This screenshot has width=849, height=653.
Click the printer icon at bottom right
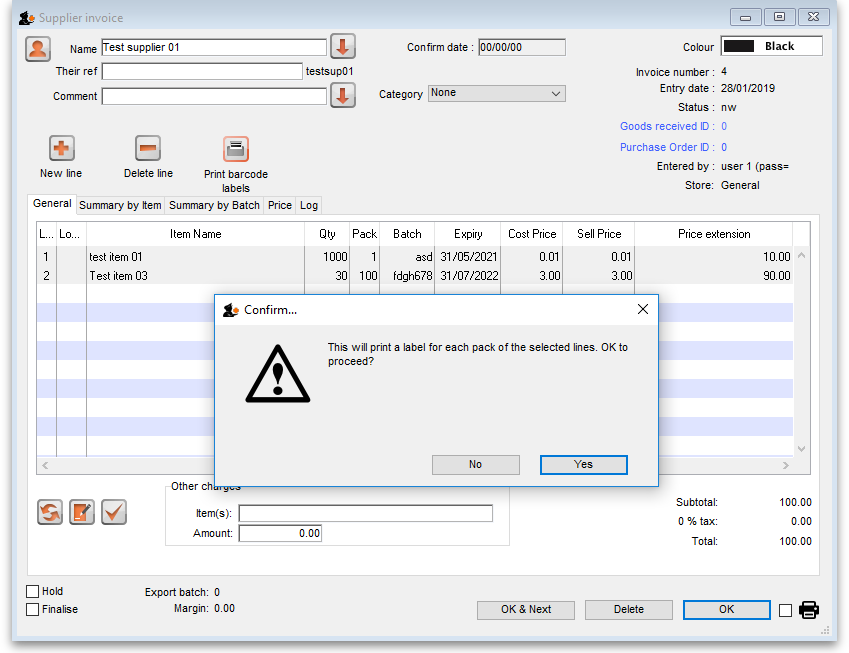click(x=809, y=610)
